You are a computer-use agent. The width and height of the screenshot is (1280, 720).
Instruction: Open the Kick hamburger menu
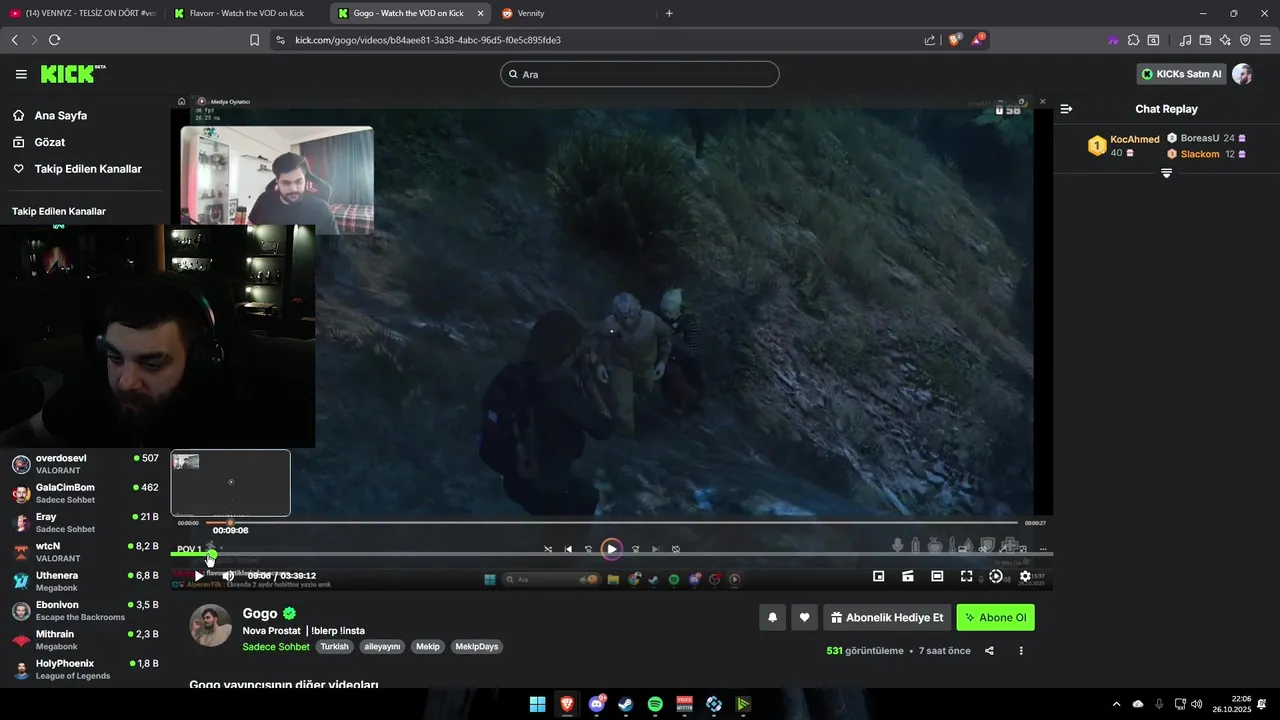point(21,74)
